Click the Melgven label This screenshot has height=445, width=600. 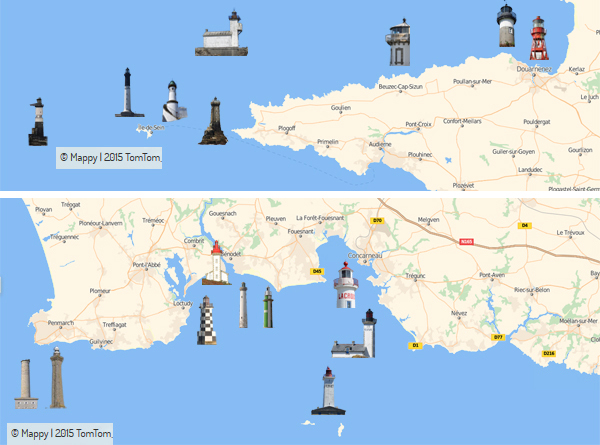tap(429, 220)
